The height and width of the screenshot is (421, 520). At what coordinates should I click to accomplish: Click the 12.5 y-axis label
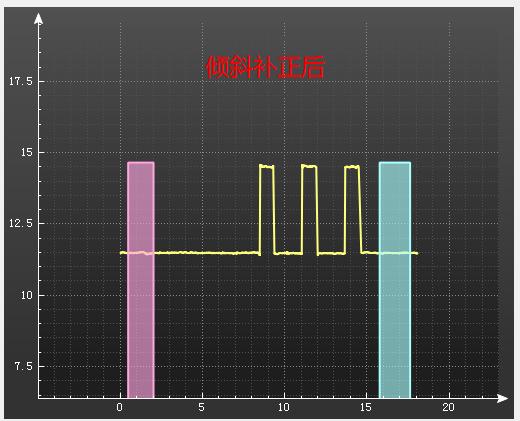pos(21,223)
